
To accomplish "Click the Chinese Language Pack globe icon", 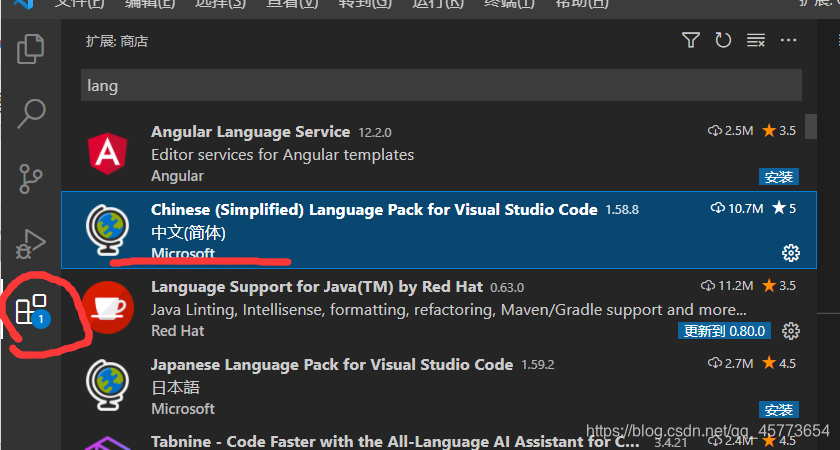I will [x=108, y=230].
